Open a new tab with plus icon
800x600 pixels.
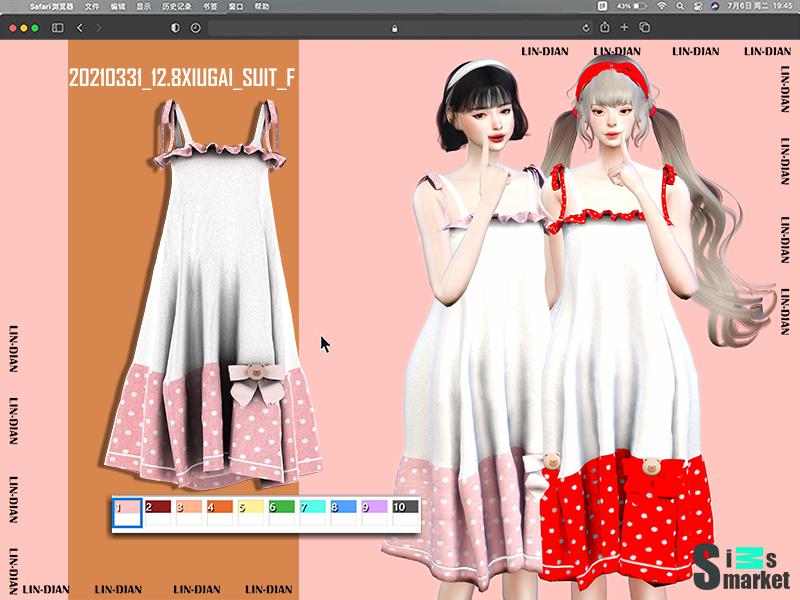click(x=625, y=27)
